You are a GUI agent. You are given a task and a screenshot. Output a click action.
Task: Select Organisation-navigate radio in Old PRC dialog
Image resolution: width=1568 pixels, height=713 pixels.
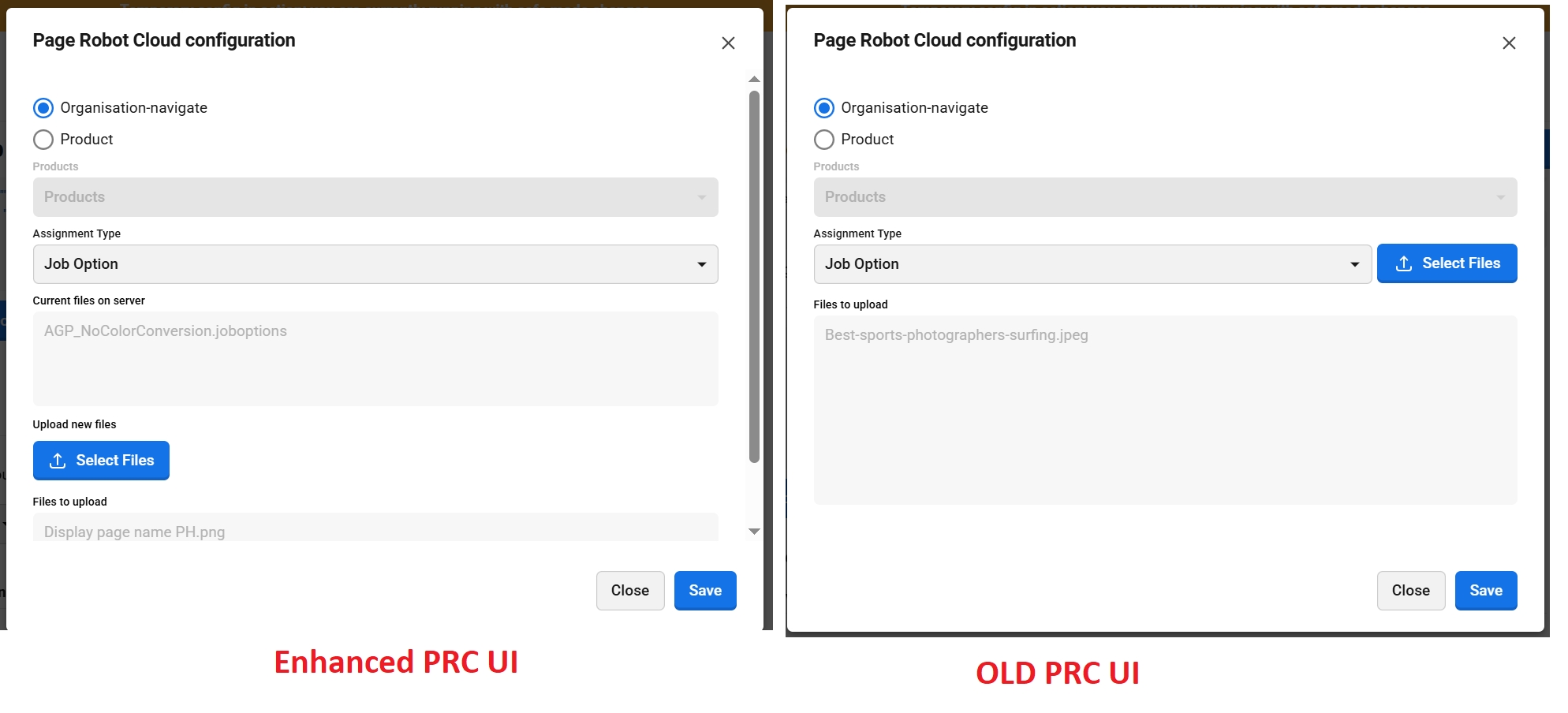tap(823, 108)
